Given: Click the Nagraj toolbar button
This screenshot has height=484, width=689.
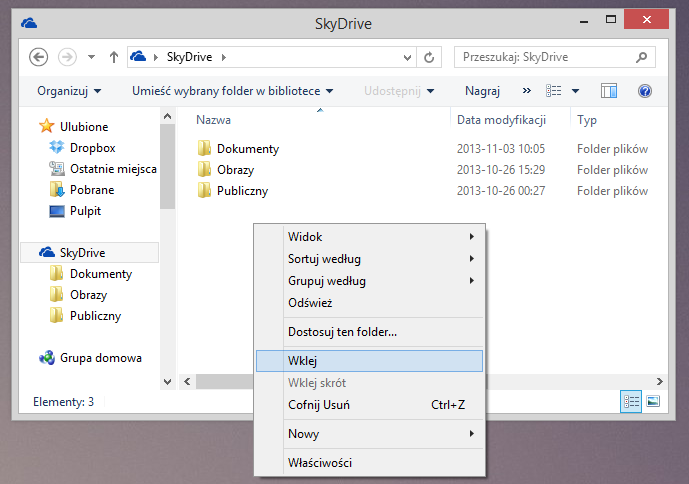Looking at the screenshot, I should point(482,91).
